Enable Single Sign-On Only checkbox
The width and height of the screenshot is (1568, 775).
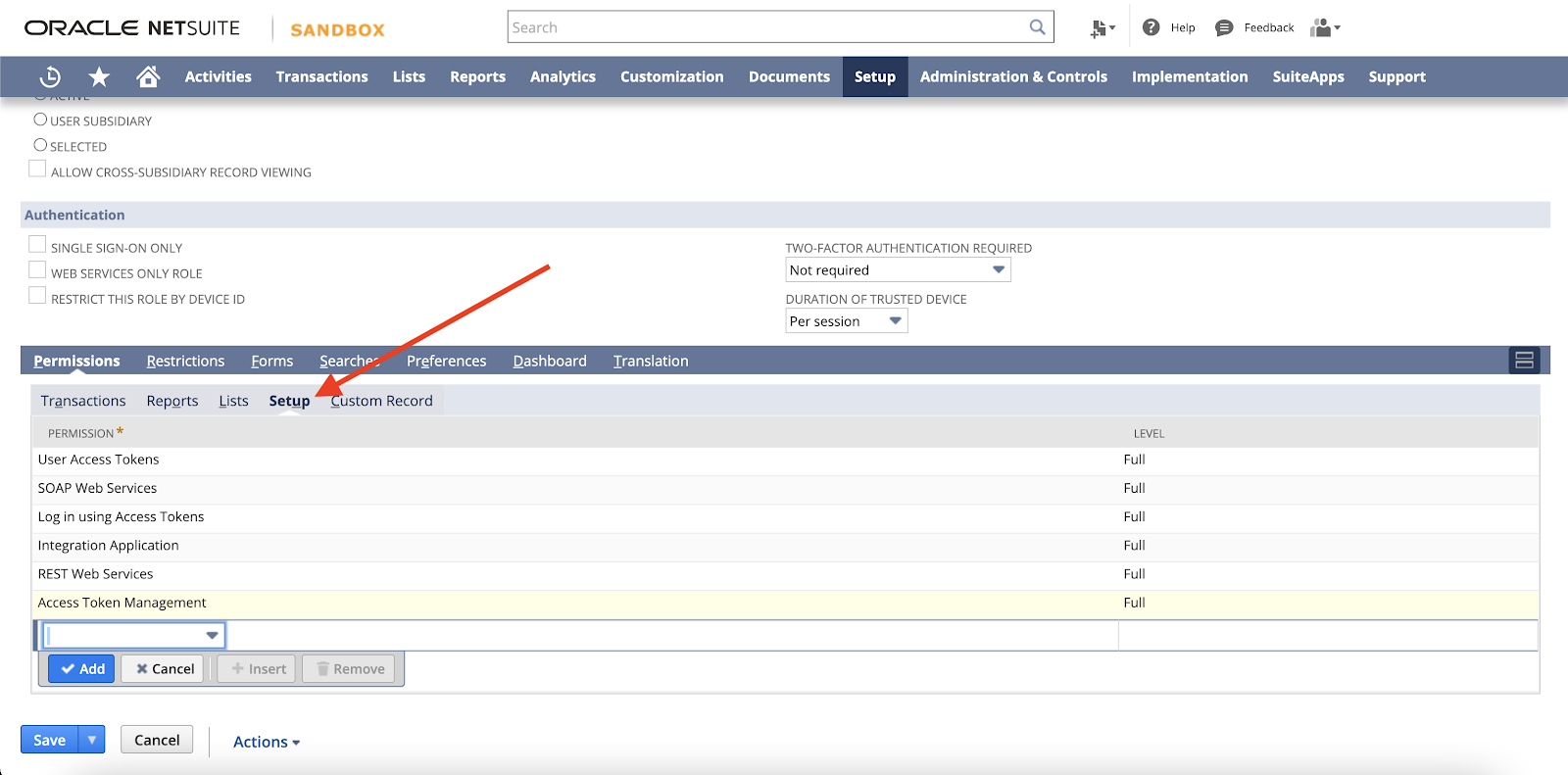coord(37,245)
